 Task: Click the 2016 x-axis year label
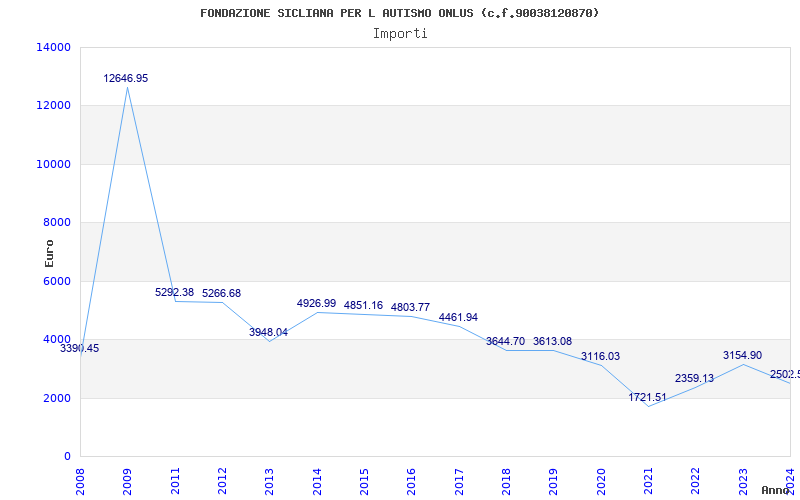click(x=411, y=481)
